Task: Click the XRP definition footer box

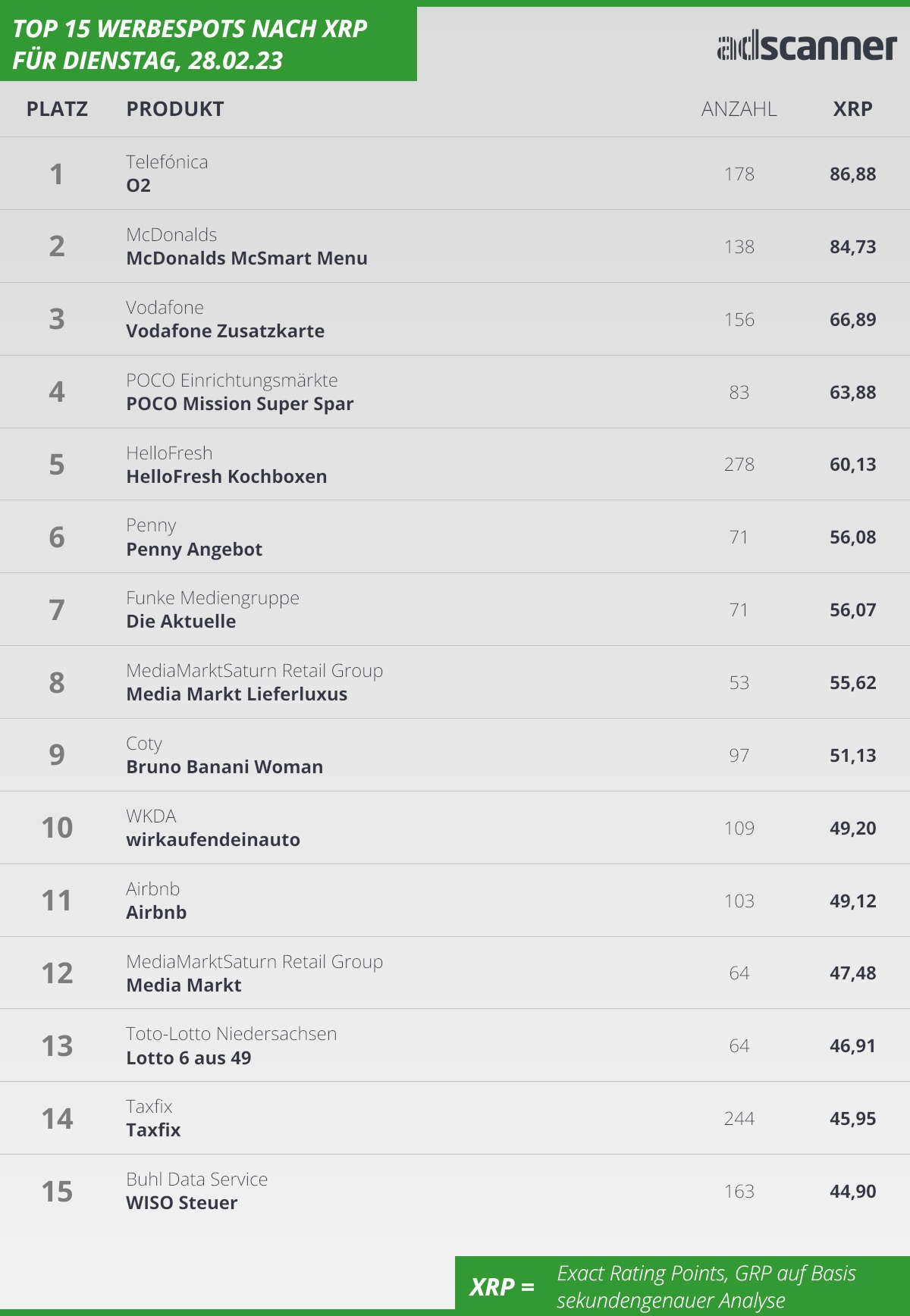Action: click(682, 1286)
